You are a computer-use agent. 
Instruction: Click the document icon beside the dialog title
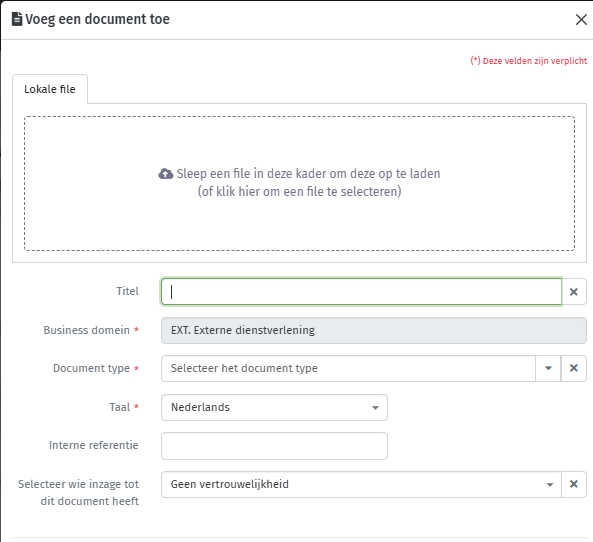pyautogui.click(x=17, y=19)
